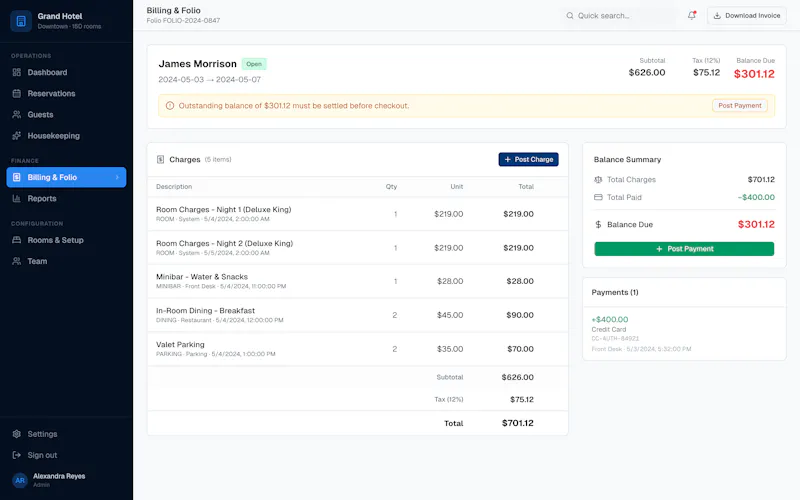Click the Grand Hotel logo icon
This screenshot has height=500, width=800.
coord(21,21)
